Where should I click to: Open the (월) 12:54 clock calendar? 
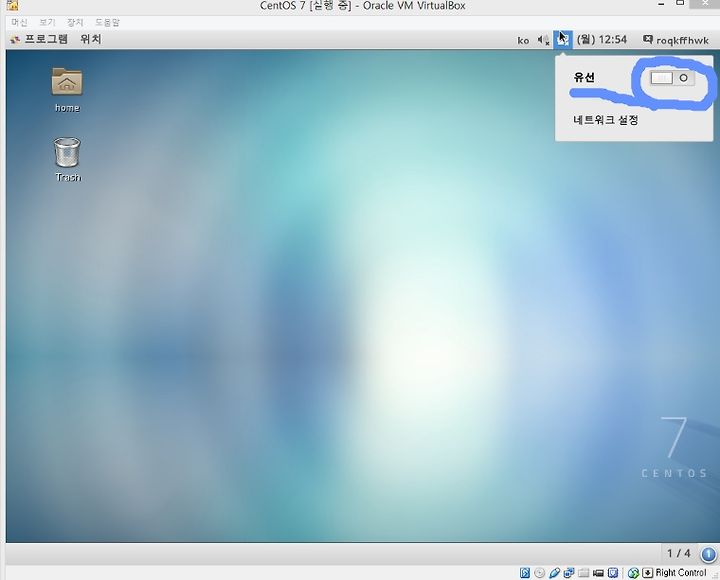coord(602,39)
